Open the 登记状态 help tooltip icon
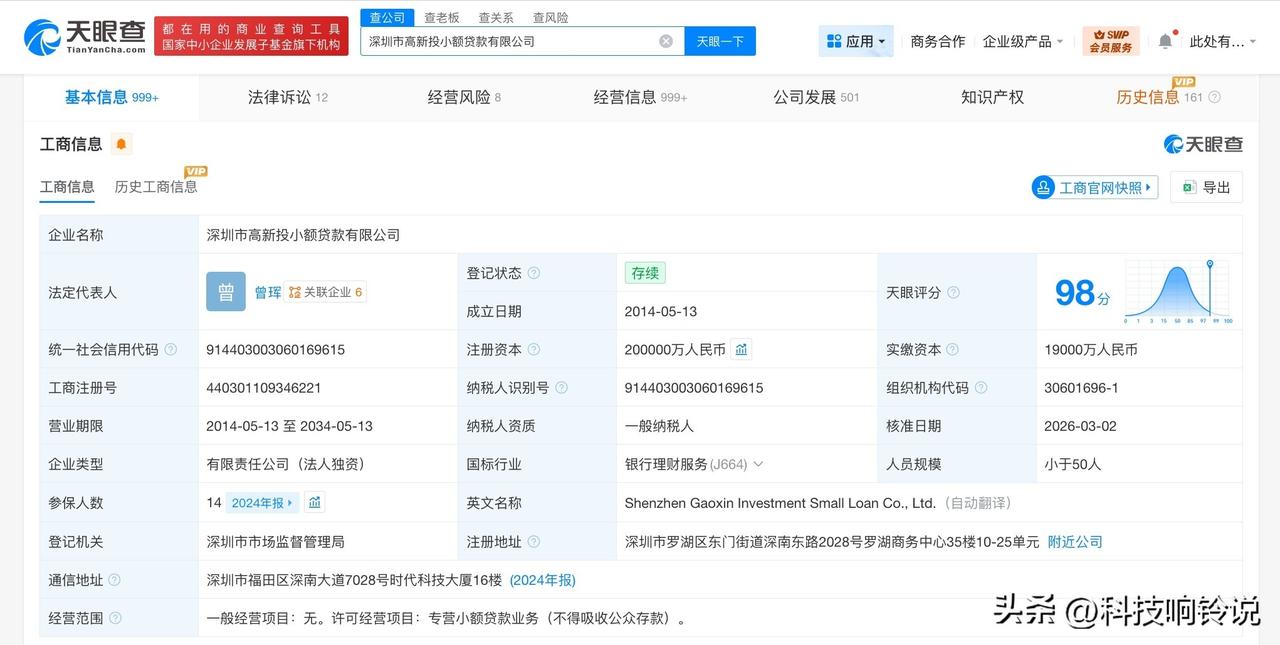The width and height of the screenshot is (1280, 645). point(535,272)
